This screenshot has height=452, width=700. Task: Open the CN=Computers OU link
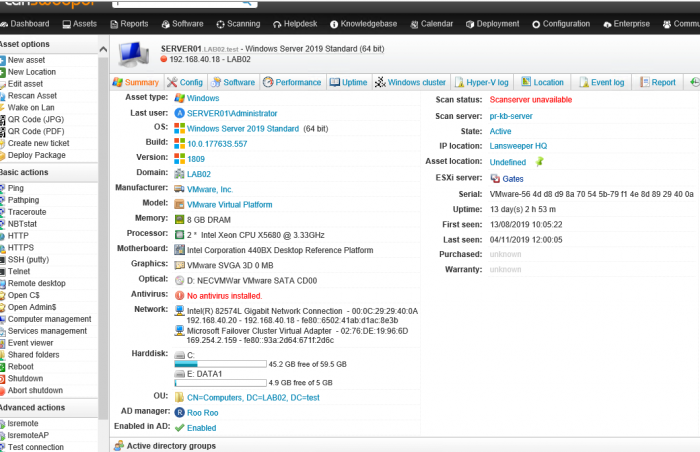[x=253, y=398]
